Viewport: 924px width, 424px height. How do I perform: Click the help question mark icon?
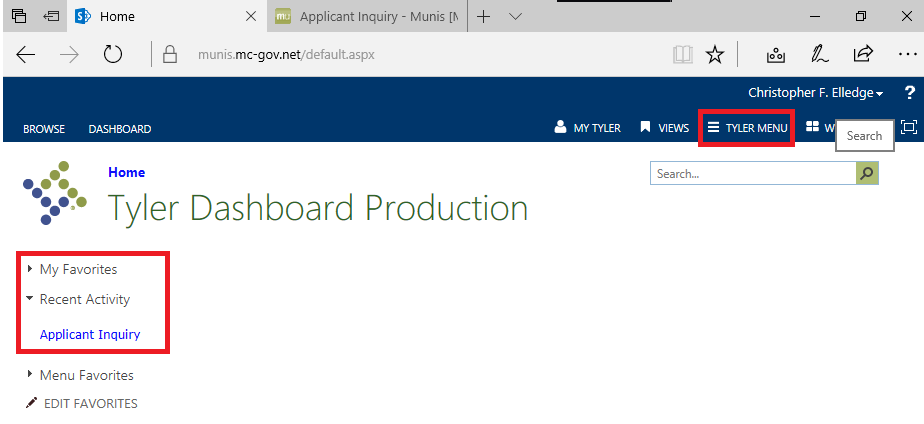pos(909,92)
